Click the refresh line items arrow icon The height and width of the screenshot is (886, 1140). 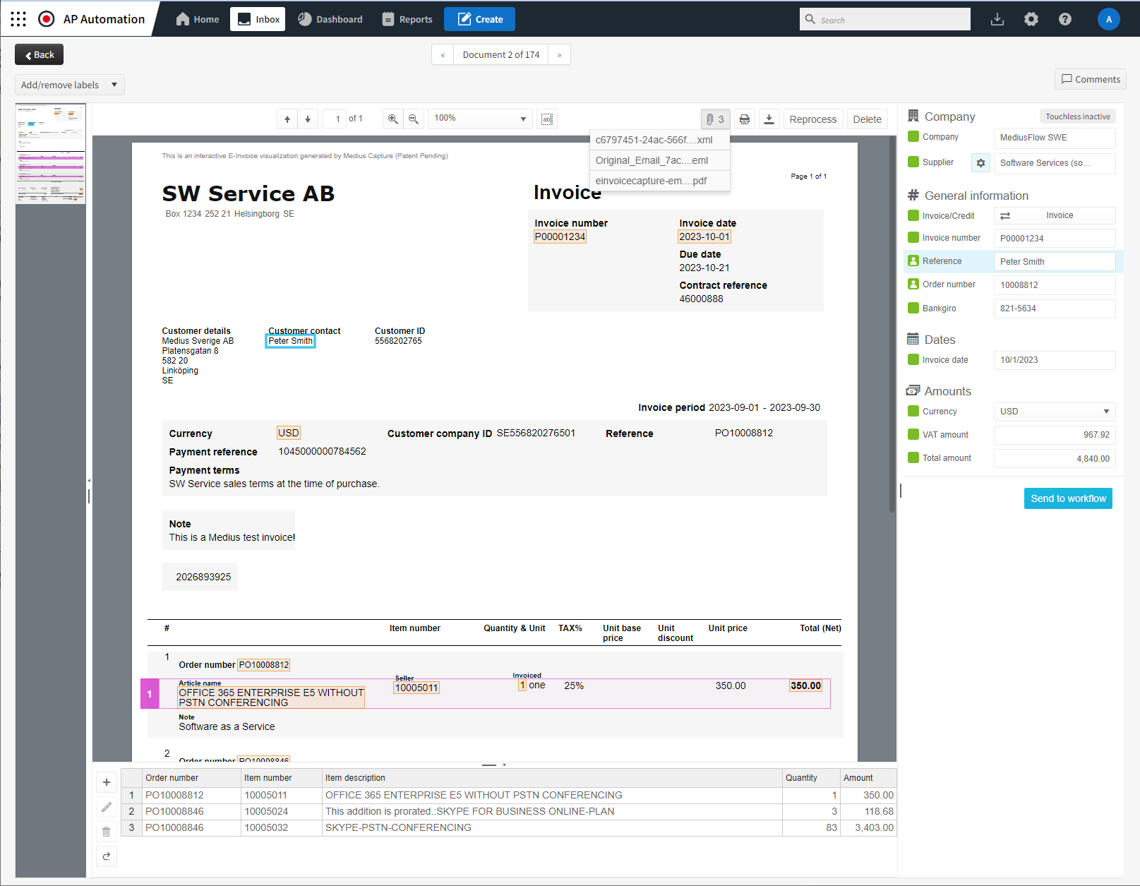107,856
